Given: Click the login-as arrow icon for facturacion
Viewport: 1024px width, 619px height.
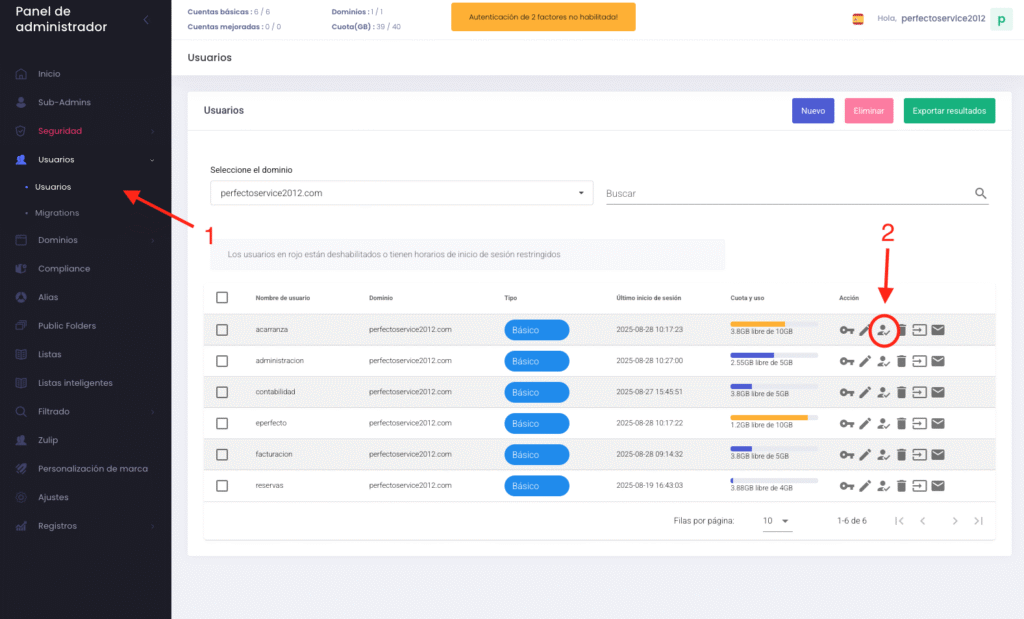Looking at the screenshot, I should 919,455.
